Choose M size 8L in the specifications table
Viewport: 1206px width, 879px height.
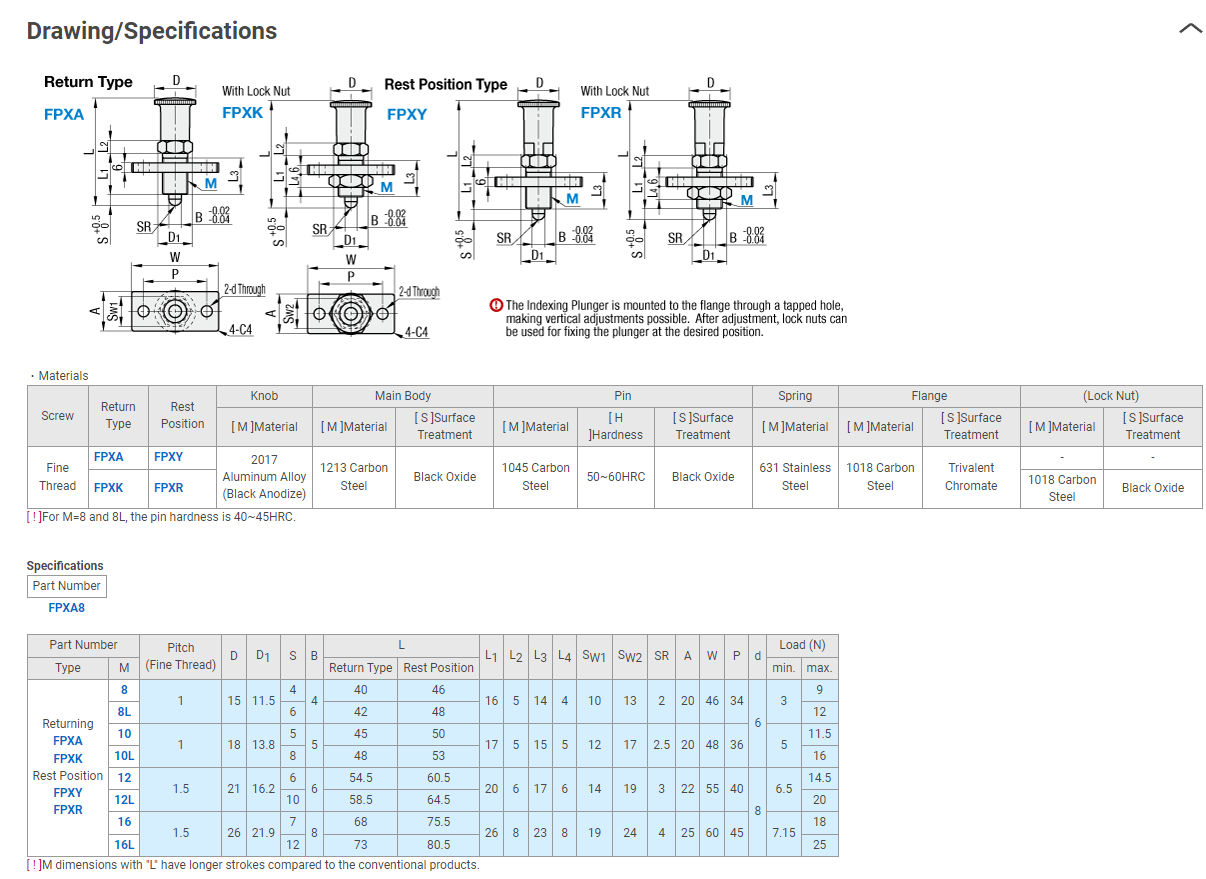pyautogui.click(x=124, y=712)
